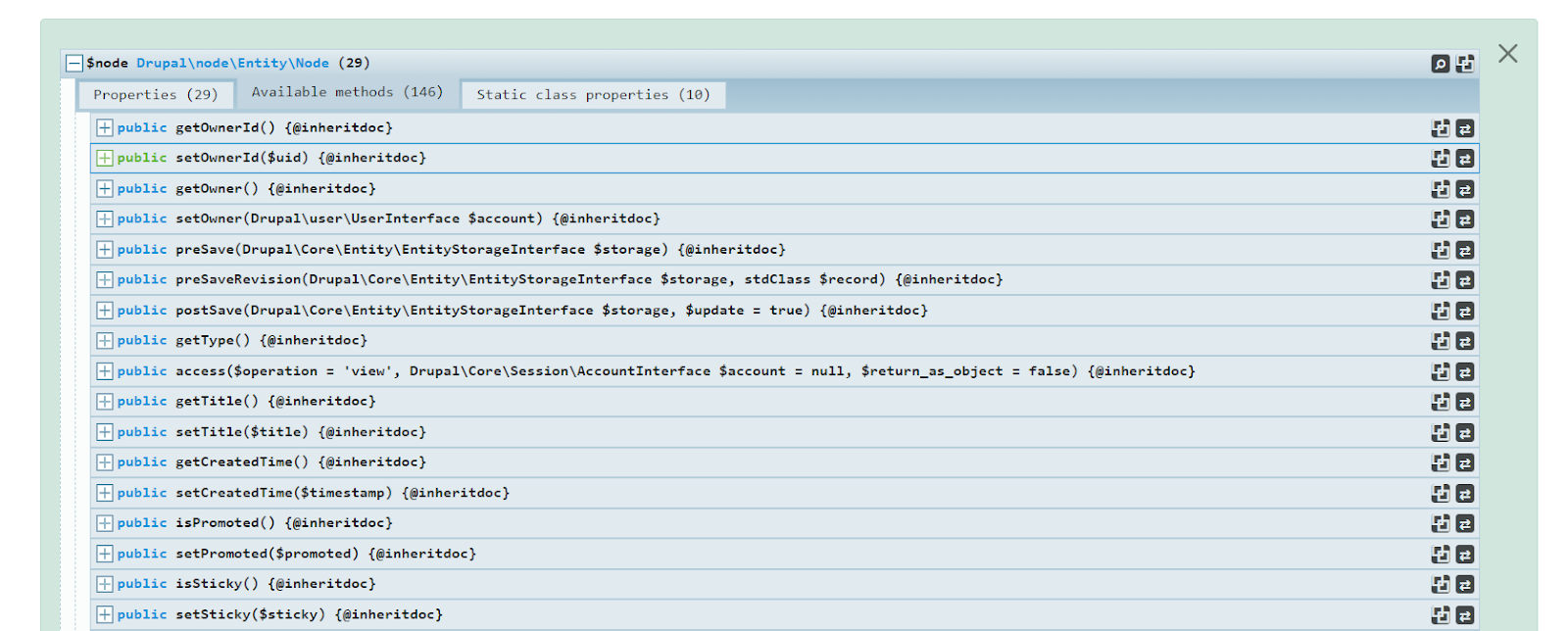Screen dimensions: 1568x631
Task: Open $node dump in new window
Action: click(x=1465, y=64)
